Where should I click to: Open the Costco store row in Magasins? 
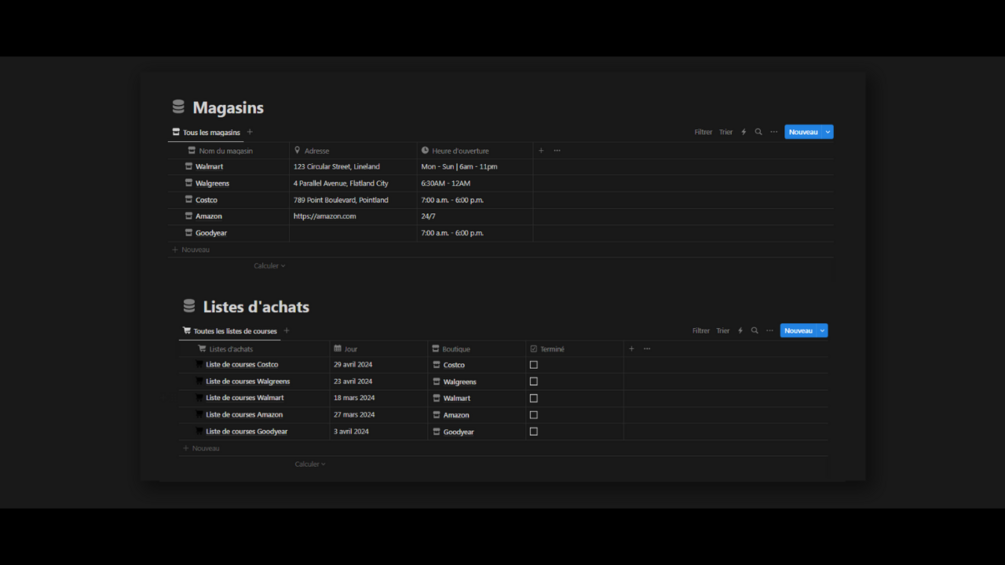click(206, 200)
